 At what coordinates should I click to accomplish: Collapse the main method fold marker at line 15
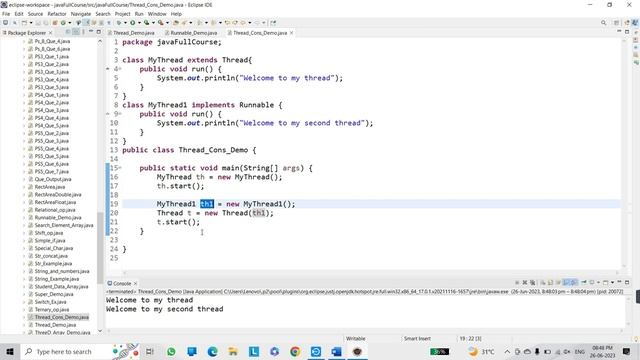click(120, 168)
